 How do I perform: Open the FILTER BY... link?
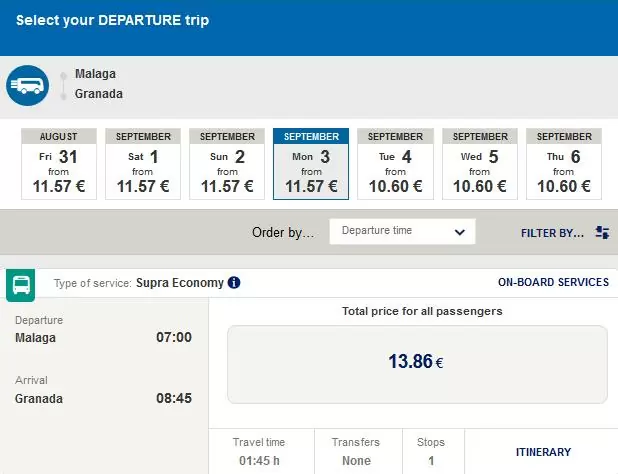[x=552, y=233]
